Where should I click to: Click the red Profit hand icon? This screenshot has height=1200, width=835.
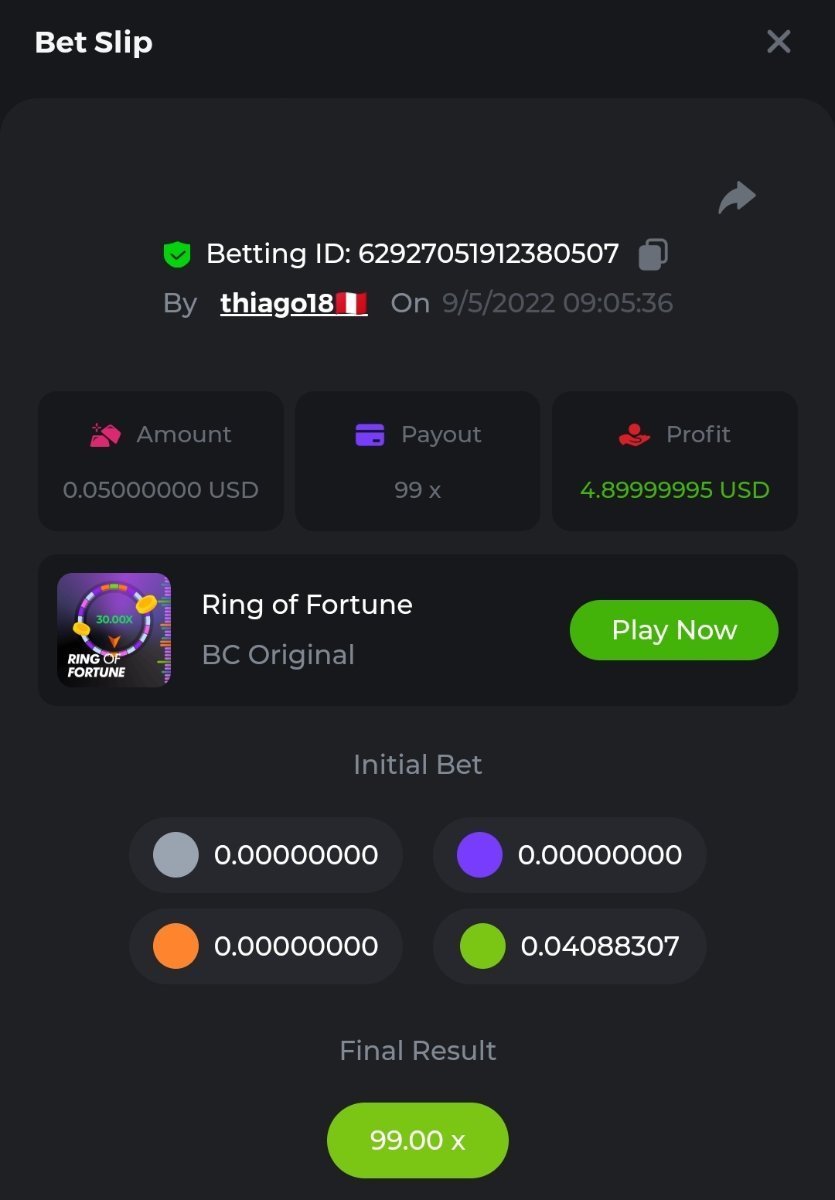tap(634, 435)
